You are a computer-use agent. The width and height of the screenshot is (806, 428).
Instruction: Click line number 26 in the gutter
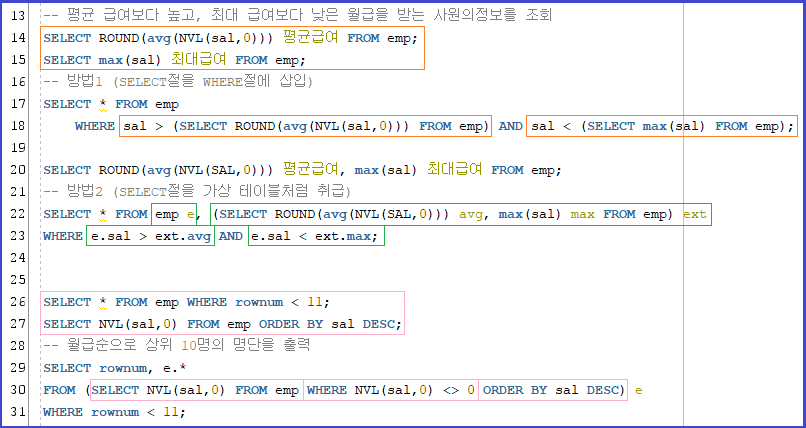17,302
